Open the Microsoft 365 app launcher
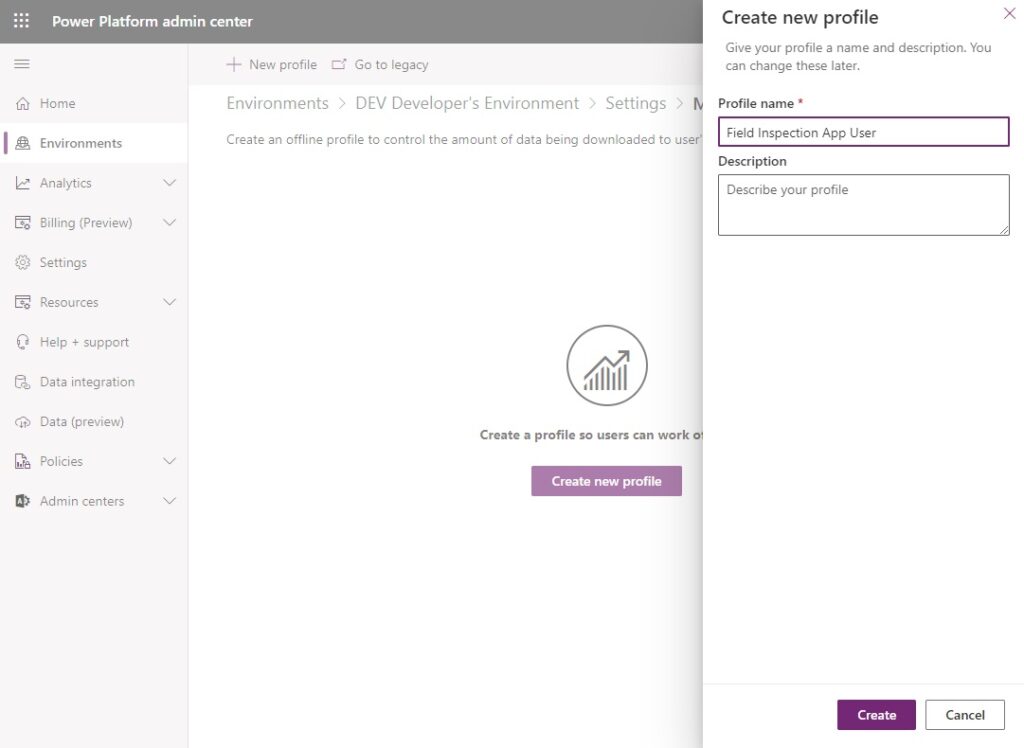The width and height of the screenshot is (1024, 748). [x=20, y=20]
